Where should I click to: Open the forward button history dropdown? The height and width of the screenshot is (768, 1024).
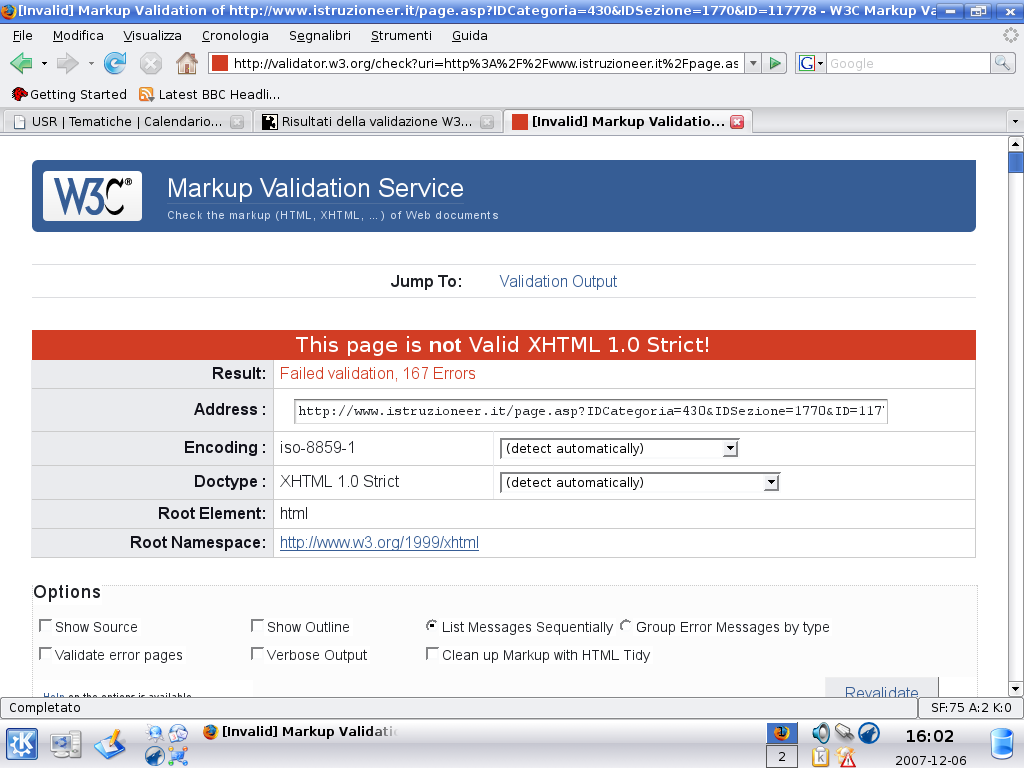pos(91,63)
